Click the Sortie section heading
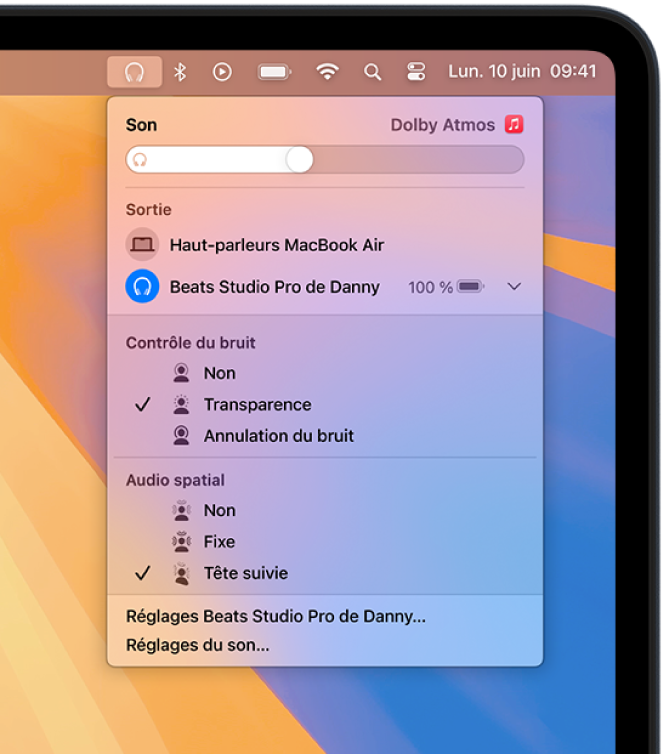This screenshot has width=668, height=755. click(x=148, y=209)
